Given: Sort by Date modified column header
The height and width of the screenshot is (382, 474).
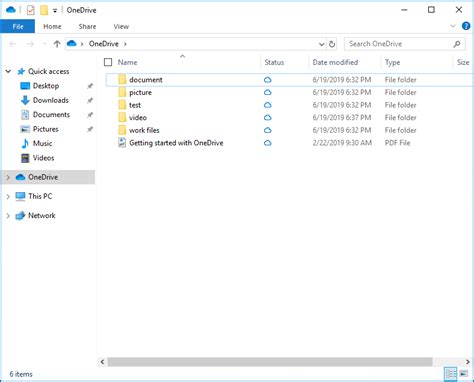Looking at the screenshot, I should [x=335, y=62].
